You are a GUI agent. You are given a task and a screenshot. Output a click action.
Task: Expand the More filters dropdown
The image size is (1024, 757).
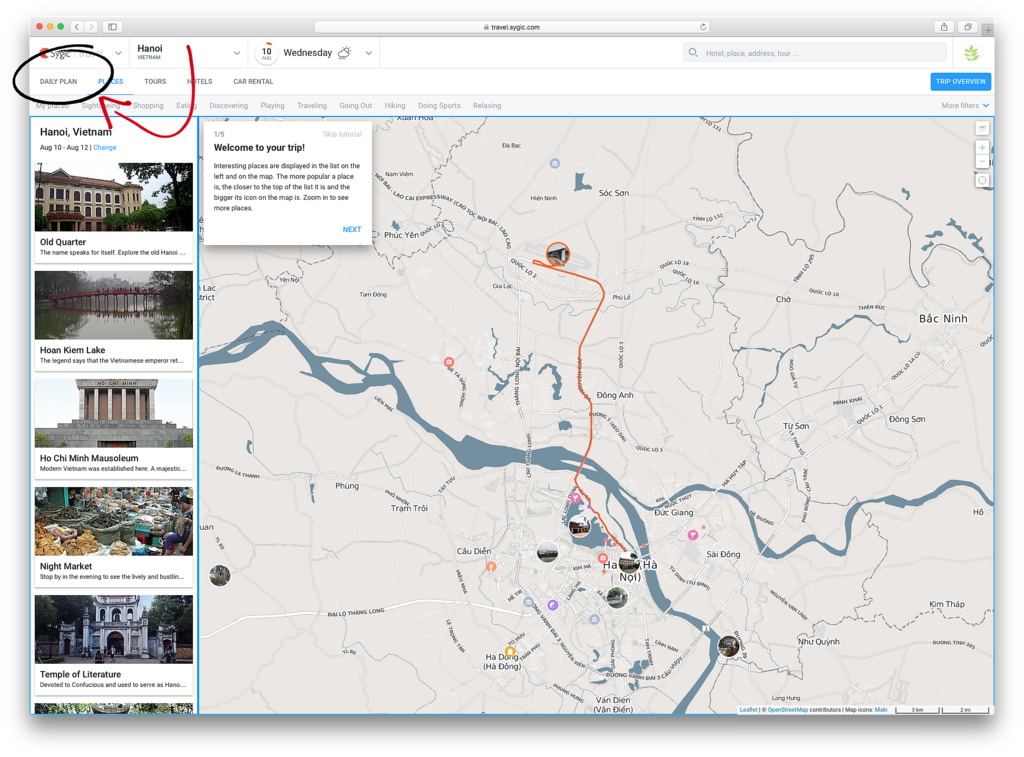(965, 105)
